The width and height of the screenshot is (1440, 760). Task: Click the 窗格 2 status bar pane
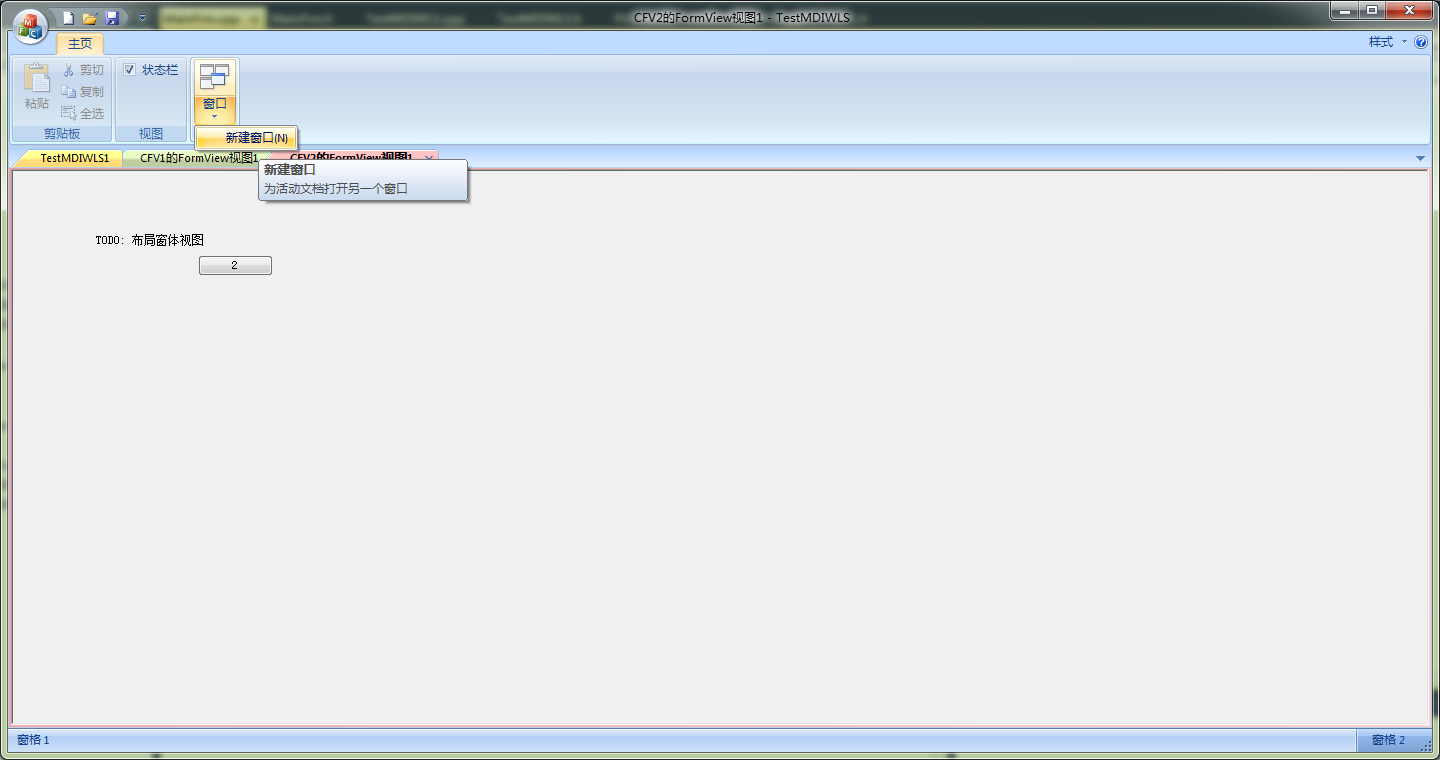pos(1388,740)
